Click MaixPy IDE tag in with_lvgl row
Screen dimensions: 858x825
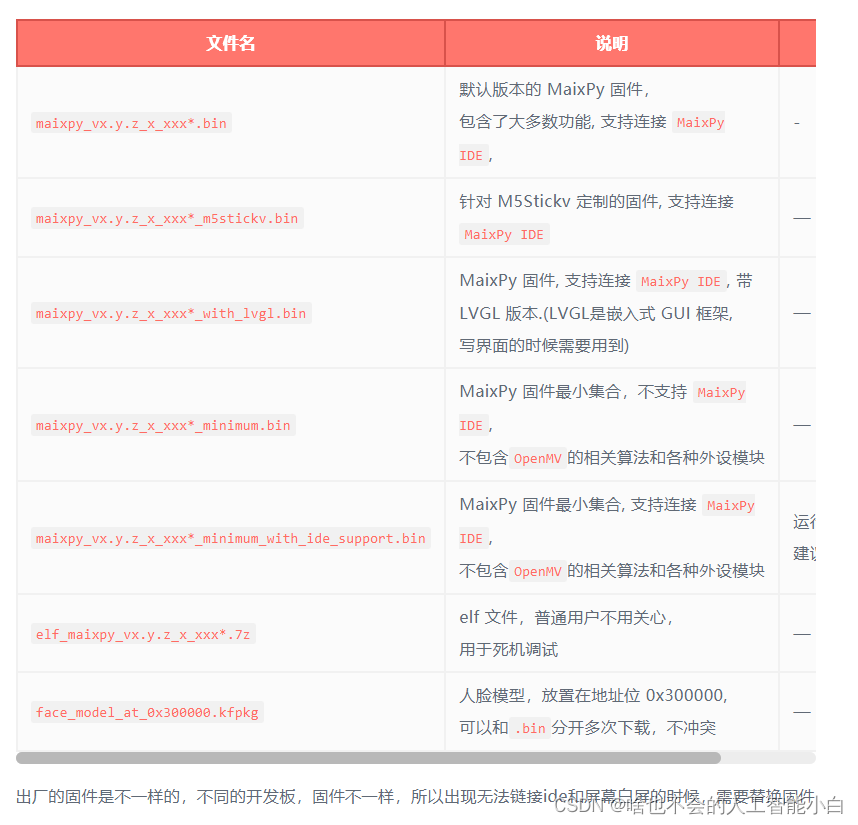click(681, 282)
